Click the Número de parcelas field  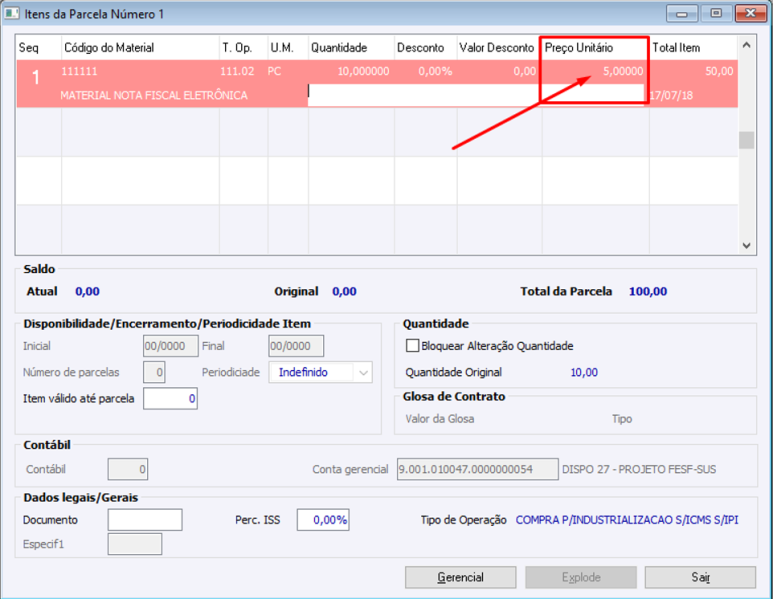tap(154, 372)
